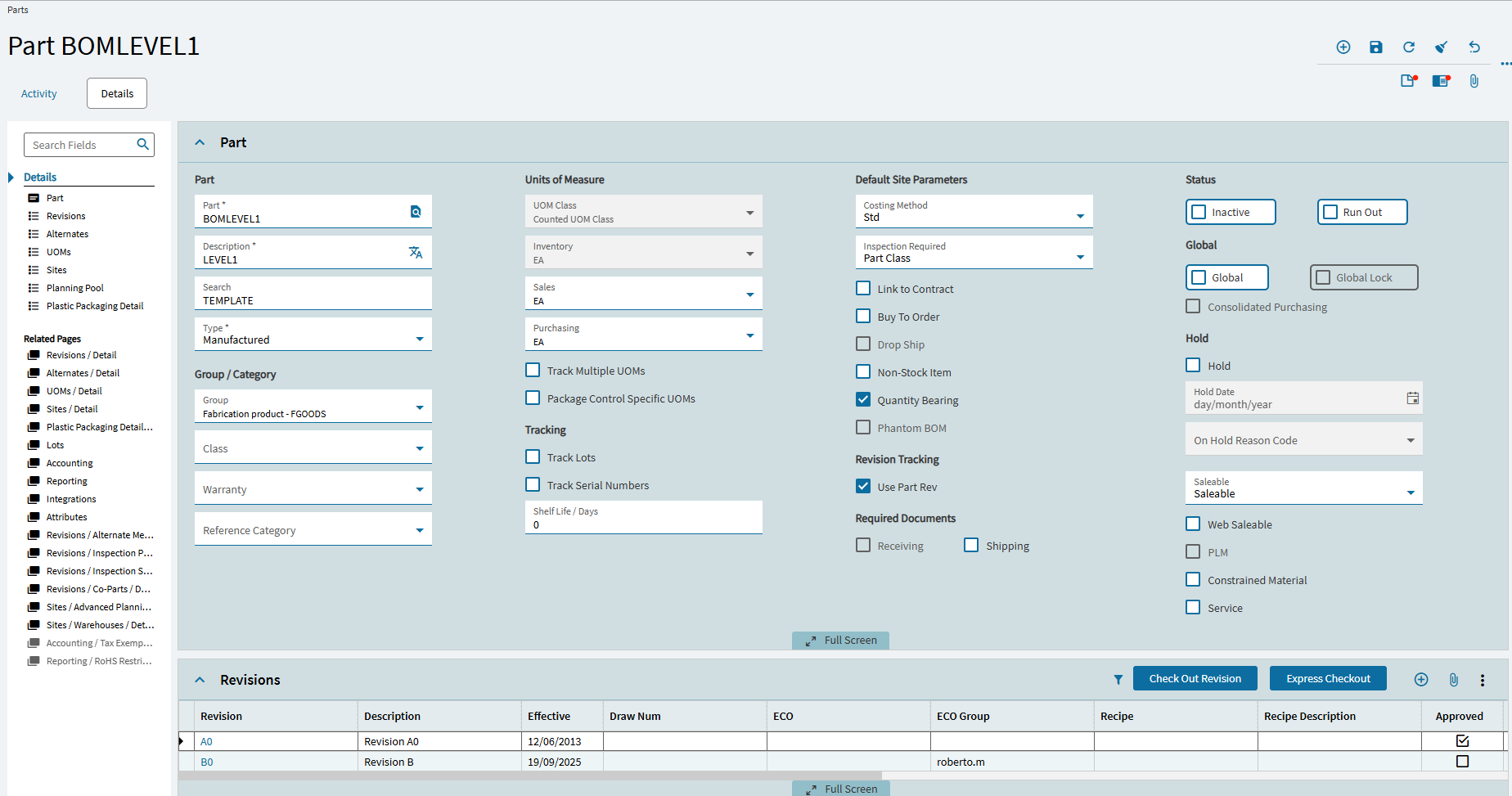The image size is (1512, 796).
Task: Click the Attributes related page icon
Action: (x=34, y=517)
